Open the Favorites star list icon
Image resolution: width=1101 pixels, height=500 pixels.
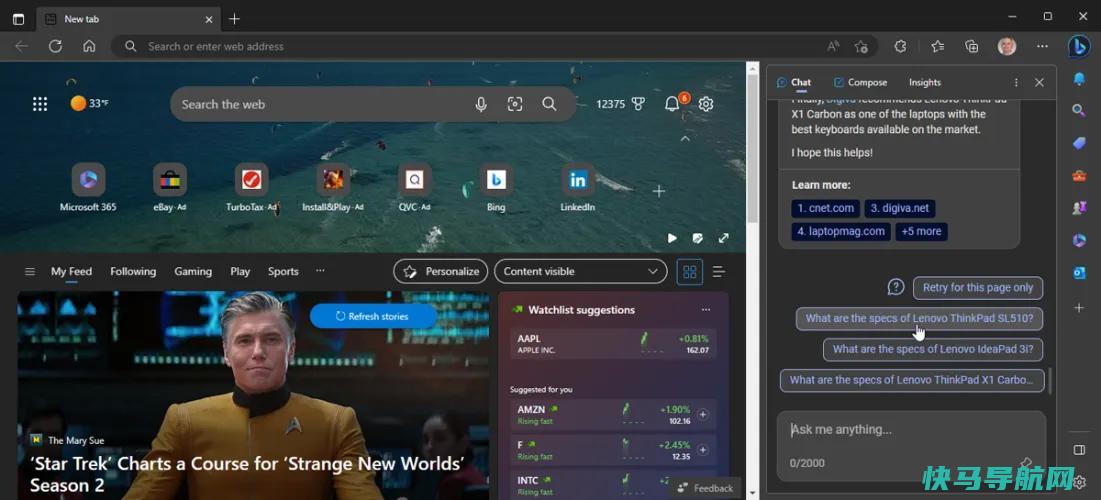937,46
